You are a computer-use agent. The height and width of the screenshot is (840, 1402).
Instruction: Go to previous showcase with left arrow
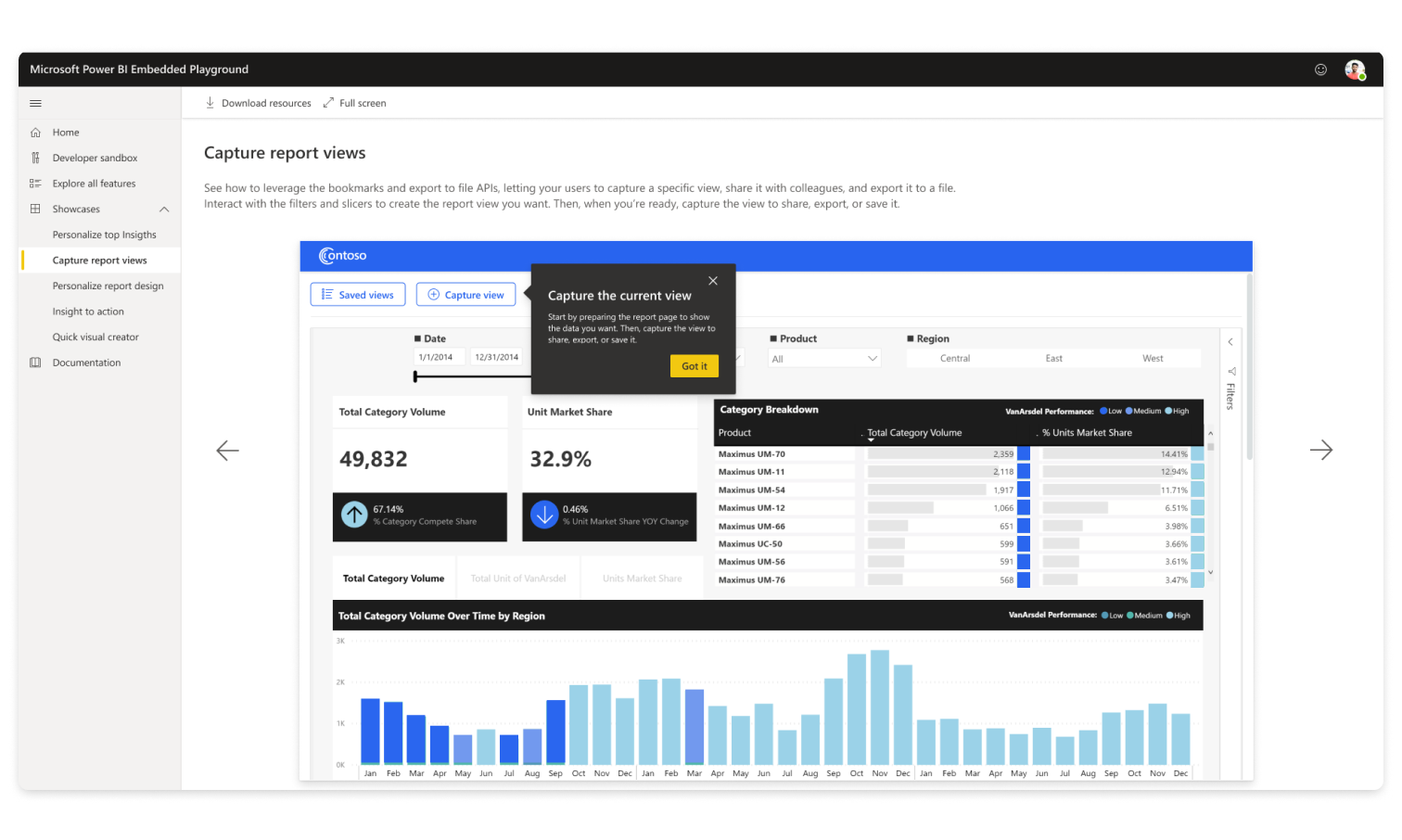coord(227,451)
